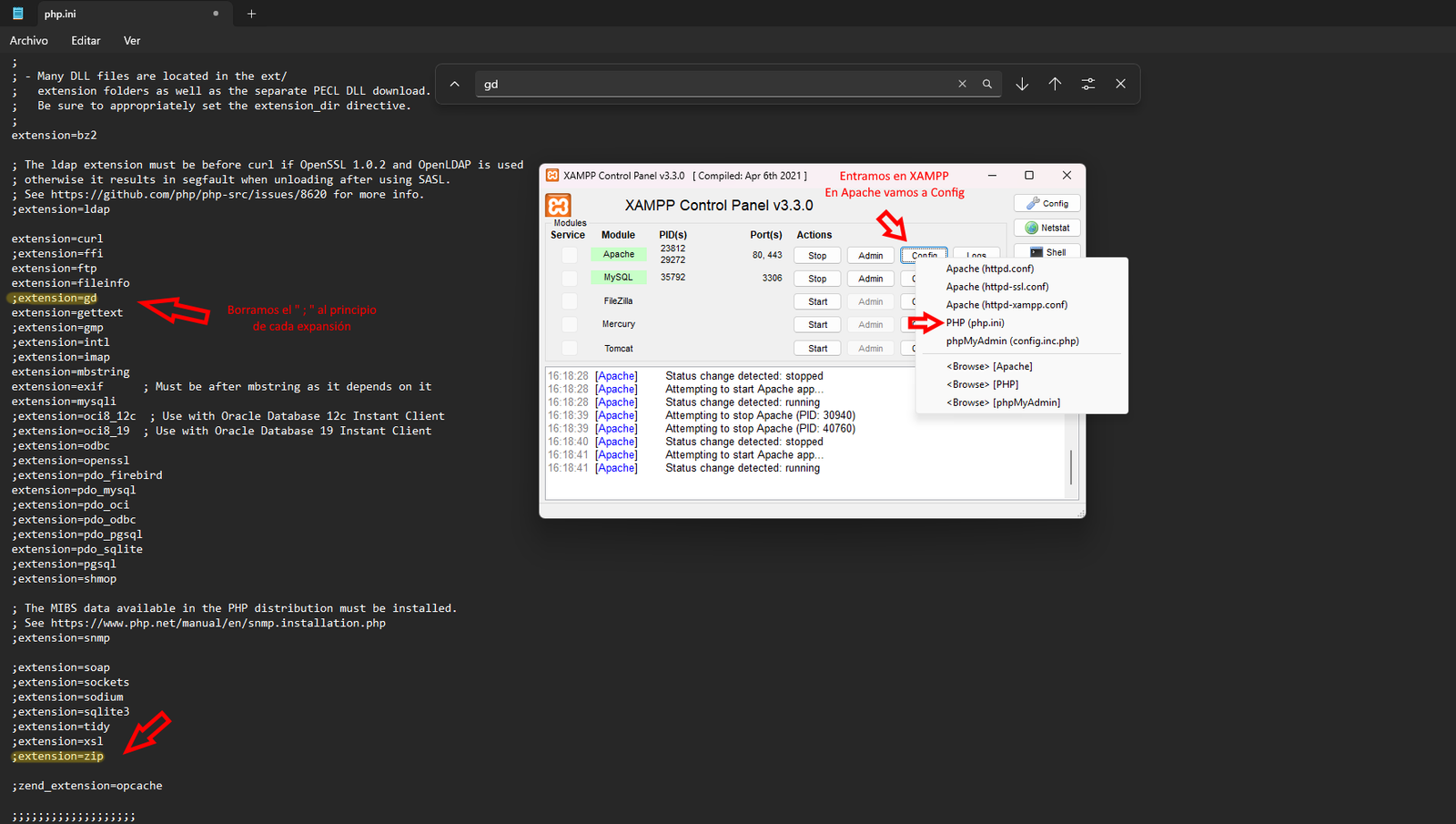Image resolution: width=1456 pixels, height=824 pixels.
Task: Click the green Apache module label
Action: pyautogui.click(x=619, y=255)
